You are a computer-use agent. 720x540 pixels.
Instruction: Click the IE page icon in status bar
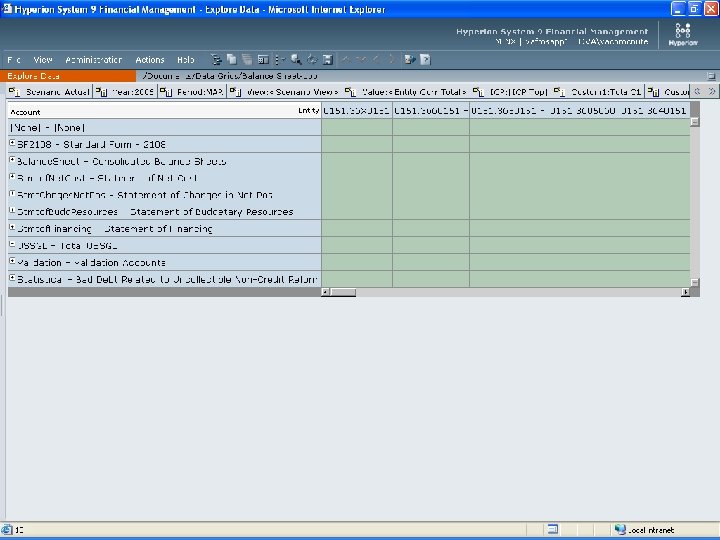[6, 529]
